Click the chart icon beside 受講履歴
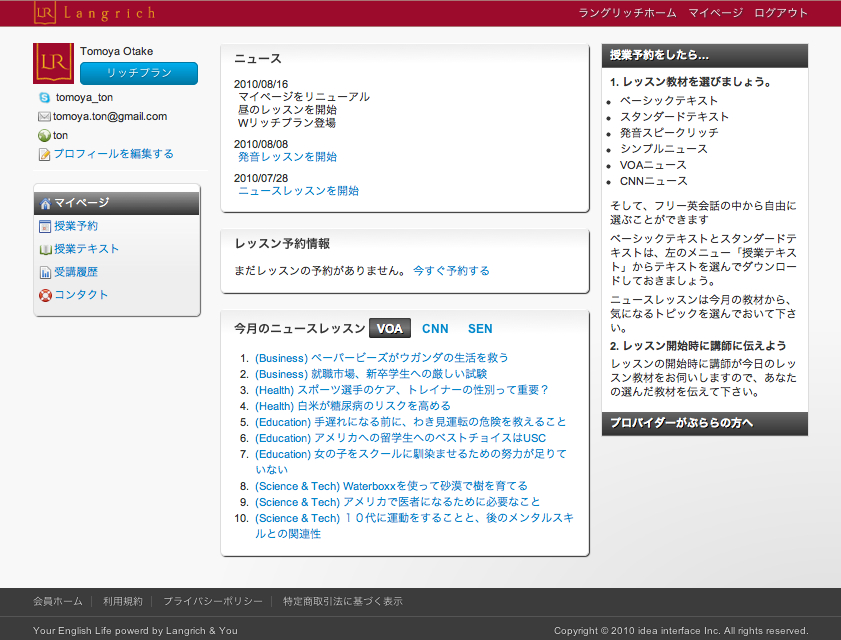This screenshot has height=640, width=841. point(45,273)
